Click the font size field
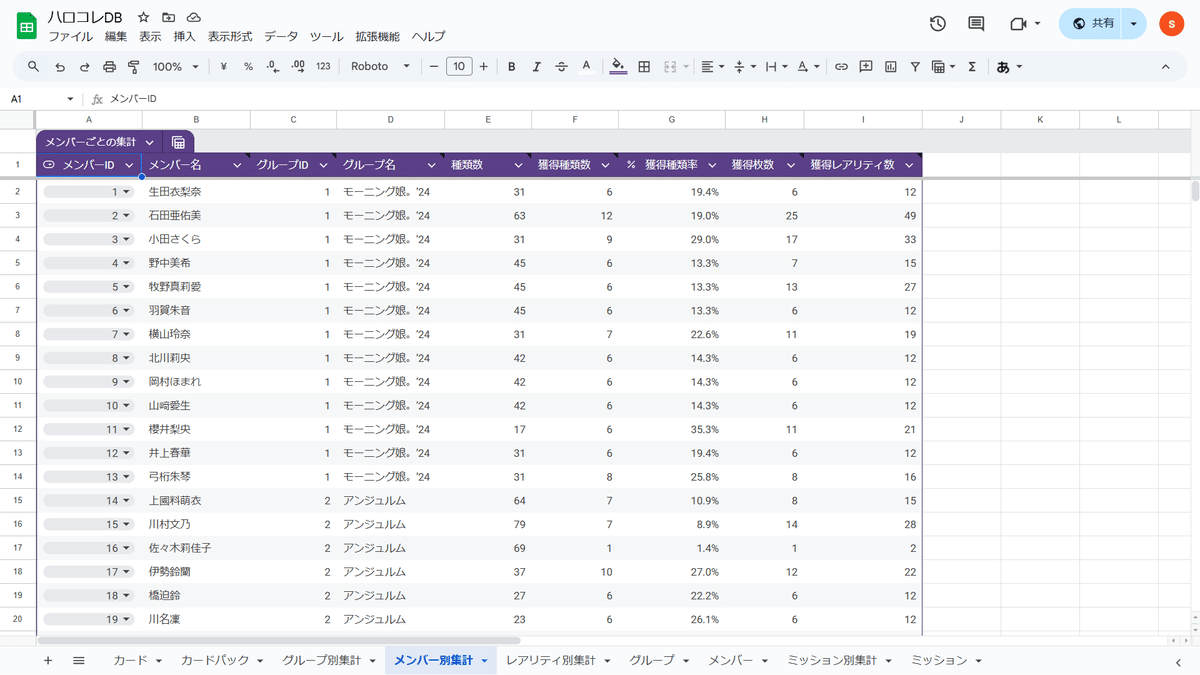 tap(459, 67)
